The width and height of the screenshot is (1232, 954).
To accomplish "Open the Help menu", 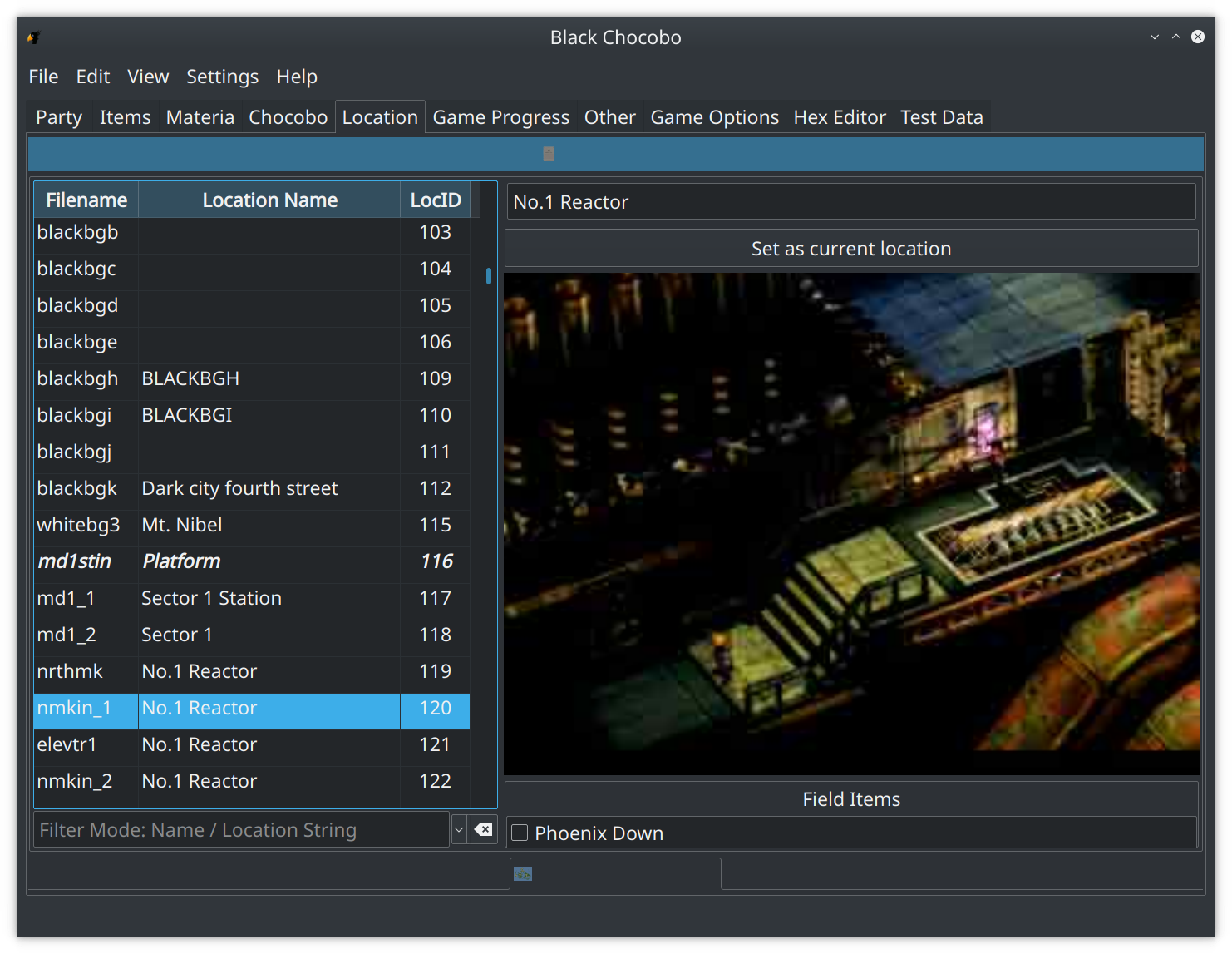I will tap(297, 77).
